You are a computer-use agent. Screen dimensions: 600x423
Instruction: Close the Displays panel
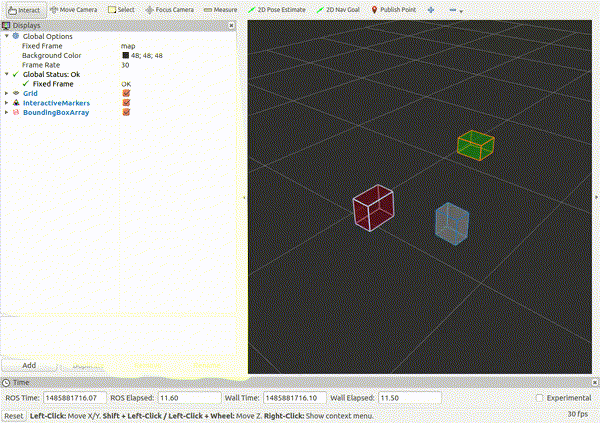(x=232, y=26)
